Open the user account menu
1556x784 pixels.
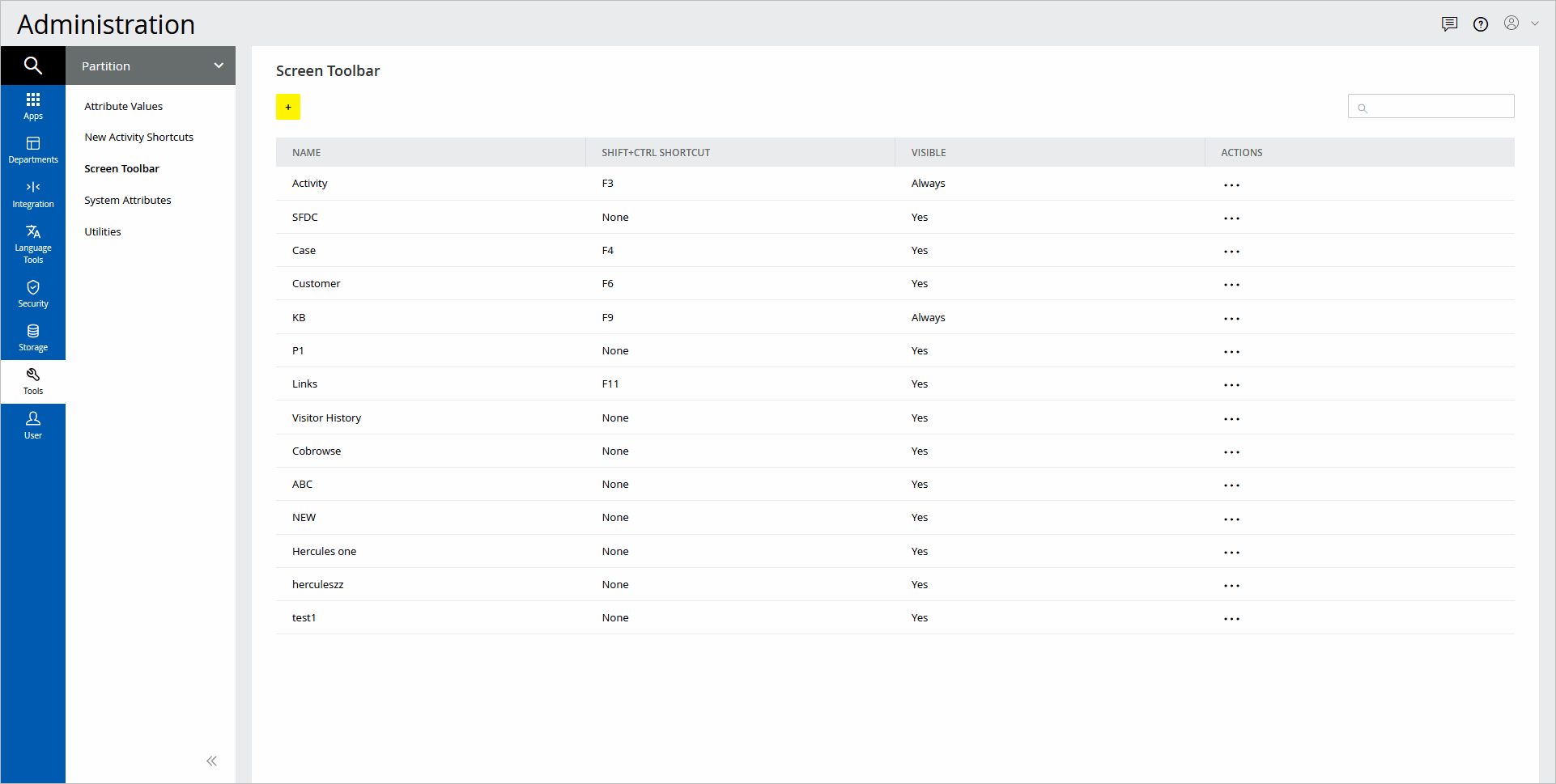point(1520,23)
